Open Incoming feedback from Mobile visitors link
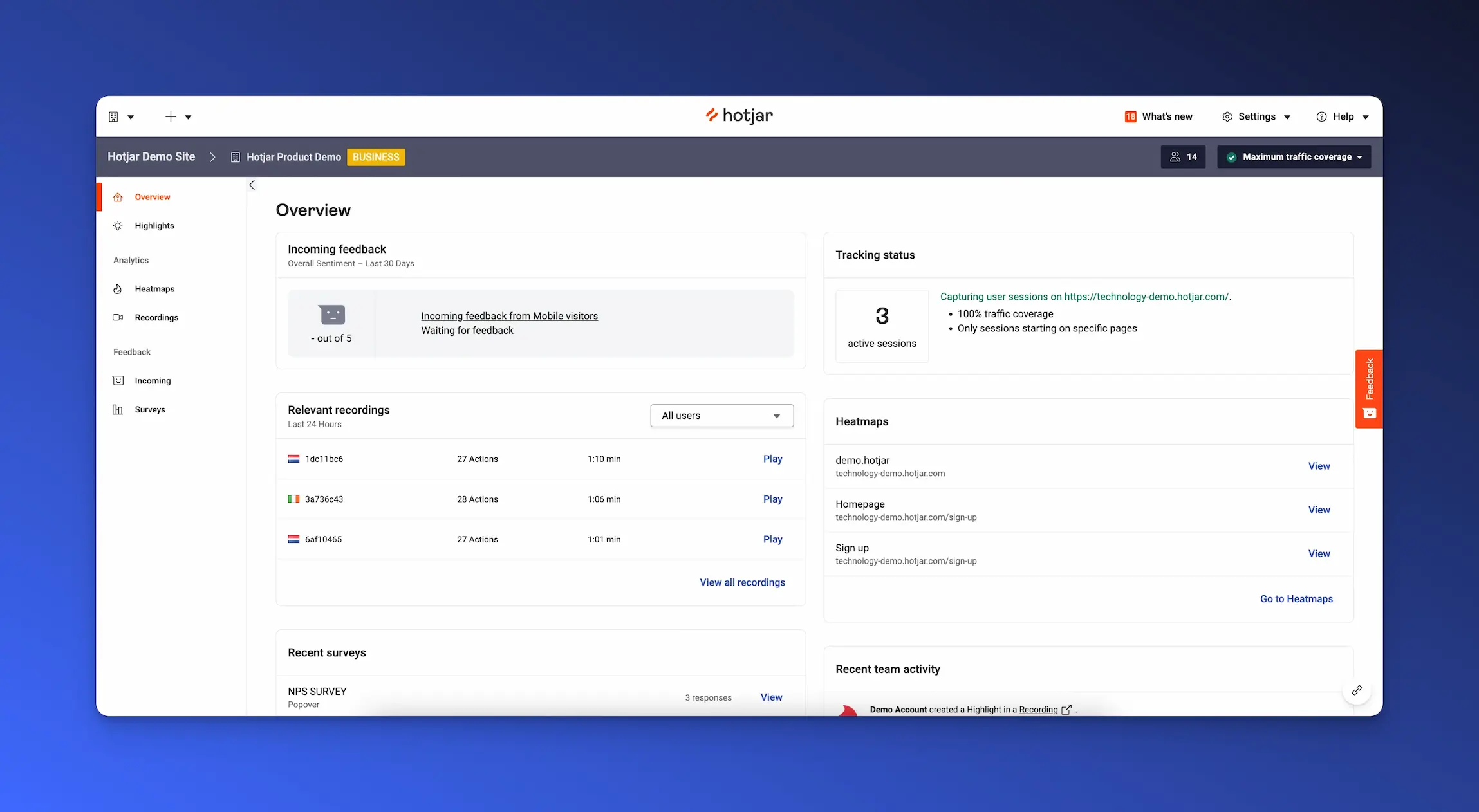The width and height of the screenshot is (1479, 812). [x=509, y=316]
